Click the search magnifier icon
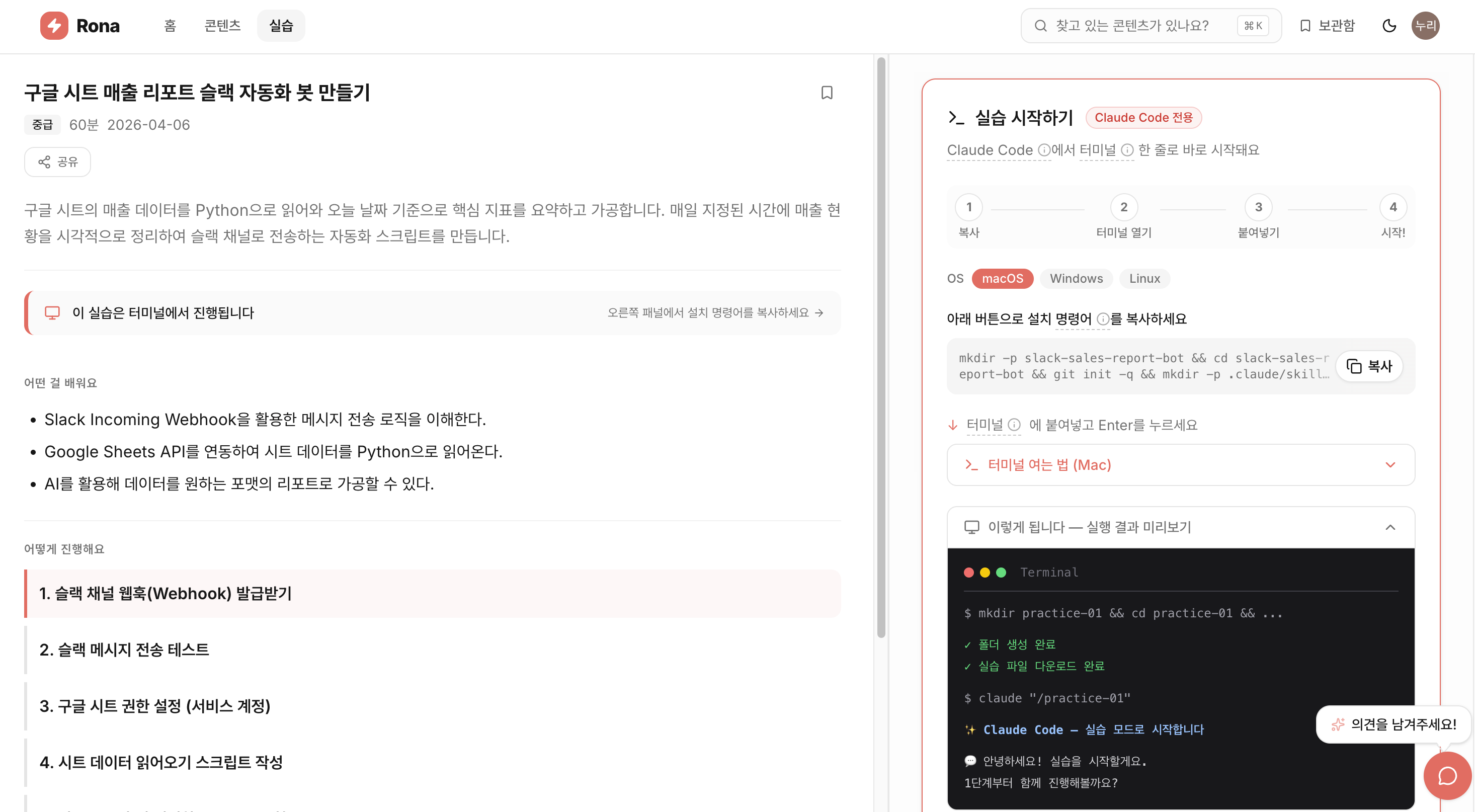 tap(1040, 26)
